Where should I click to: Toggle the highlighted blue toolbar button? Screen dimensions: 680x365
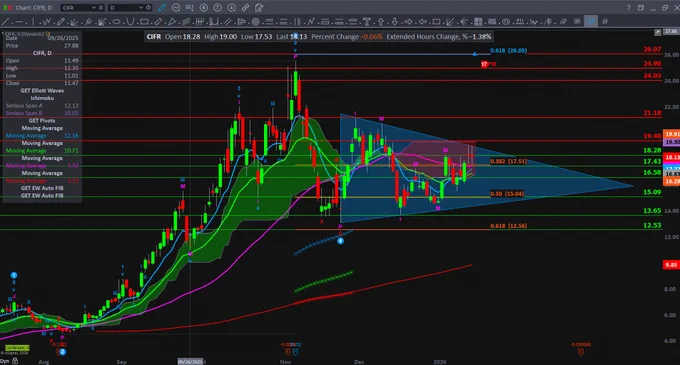click(x=591, y=21)
